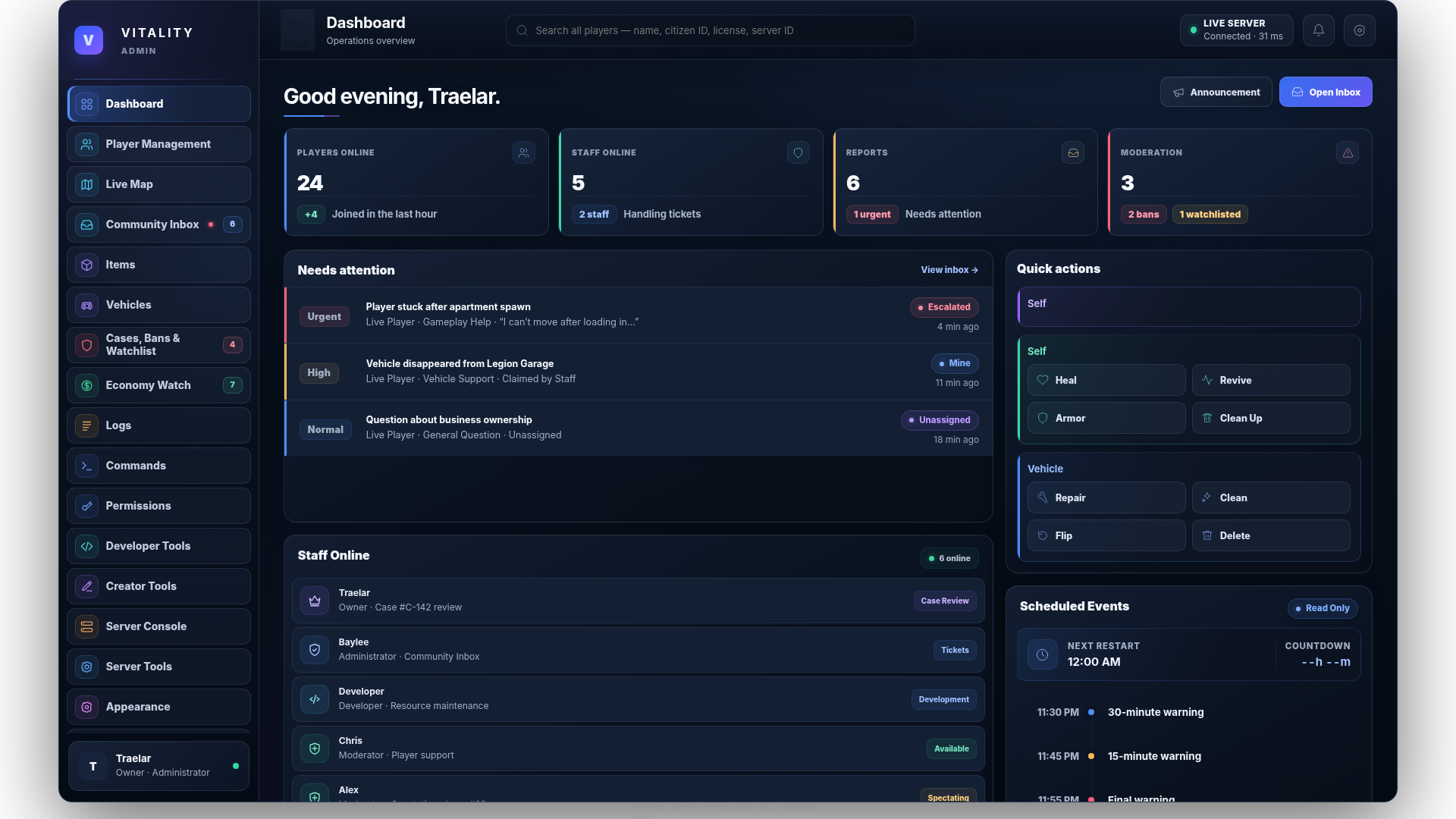1456x819 pixels.
Task: Click the crown icon next to Traelar
Action: (x=315, y=601)
